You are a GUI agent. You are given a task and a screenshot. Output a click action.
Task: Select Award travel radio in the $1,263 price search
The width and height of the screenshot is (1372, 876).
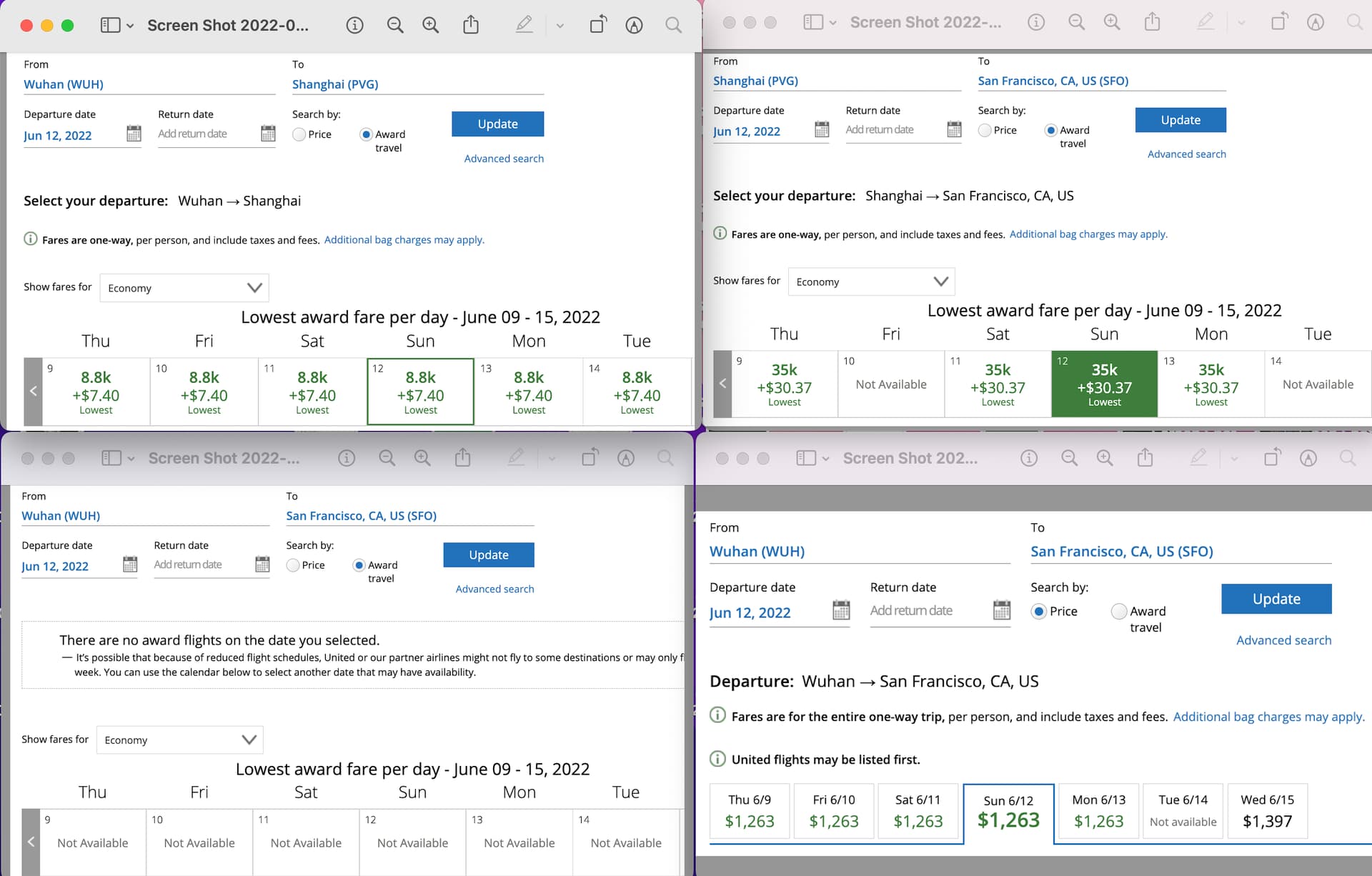pyautogui.click(x=1119, y=612)
